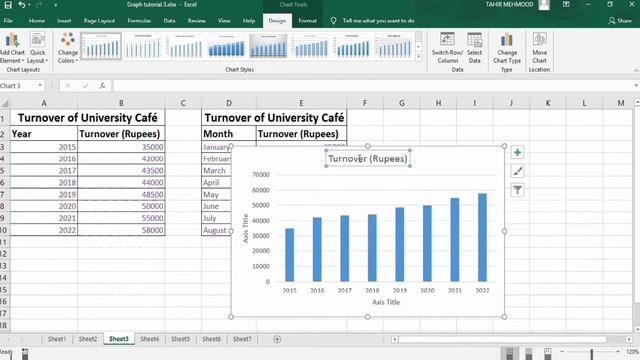Select second chart style thumbnail

(143, 46)
